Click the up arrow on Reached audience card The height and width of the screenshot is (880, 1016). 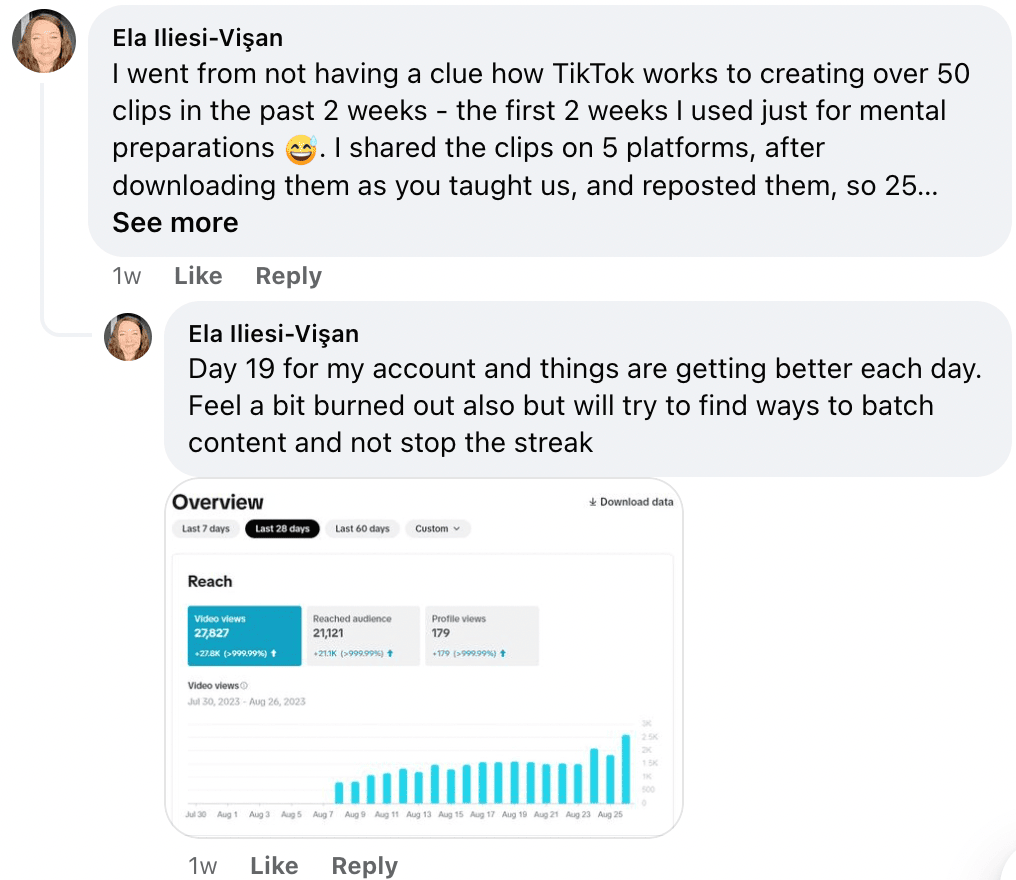click(390, 653)
